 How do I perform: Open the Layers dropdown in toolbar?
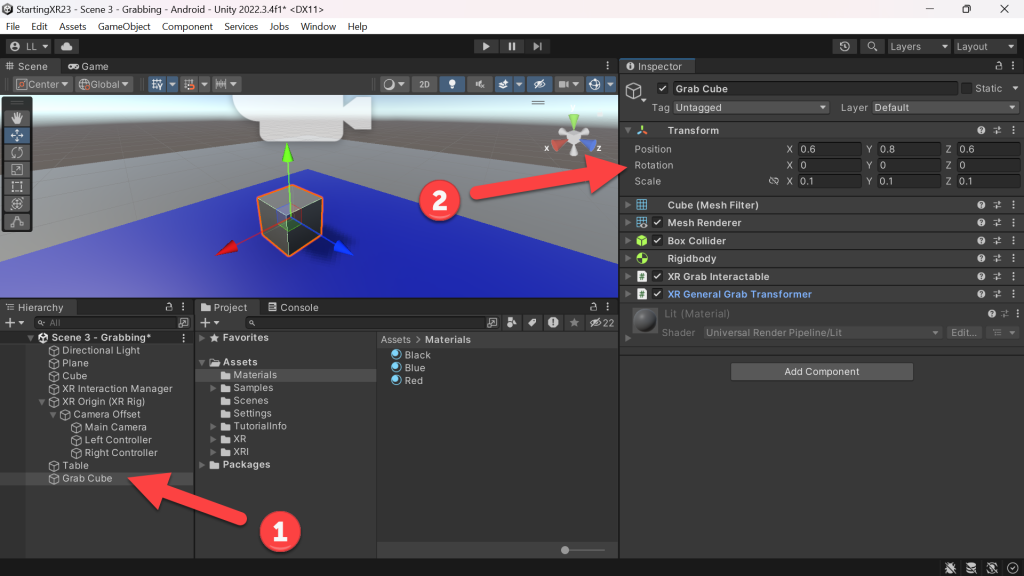click(x=919, y=46)
